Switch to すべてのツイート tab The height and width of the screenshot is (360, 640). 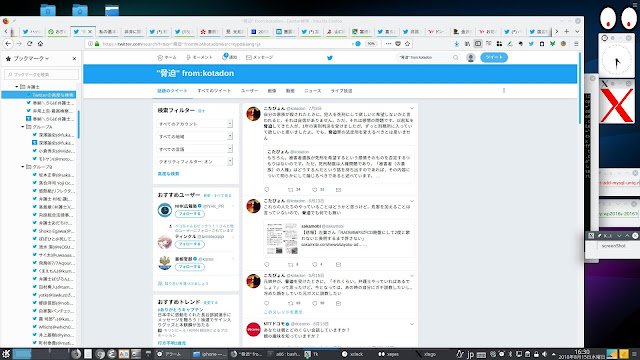tap(214, 91)
